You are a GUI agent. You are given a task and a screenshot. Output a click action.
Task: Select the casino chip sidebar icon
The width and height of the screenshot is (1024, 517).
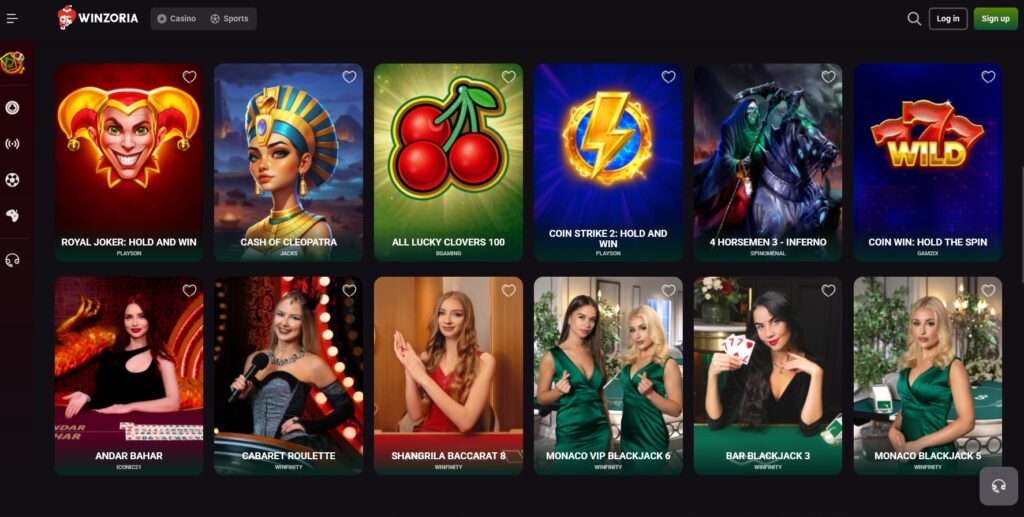point(12,108)
